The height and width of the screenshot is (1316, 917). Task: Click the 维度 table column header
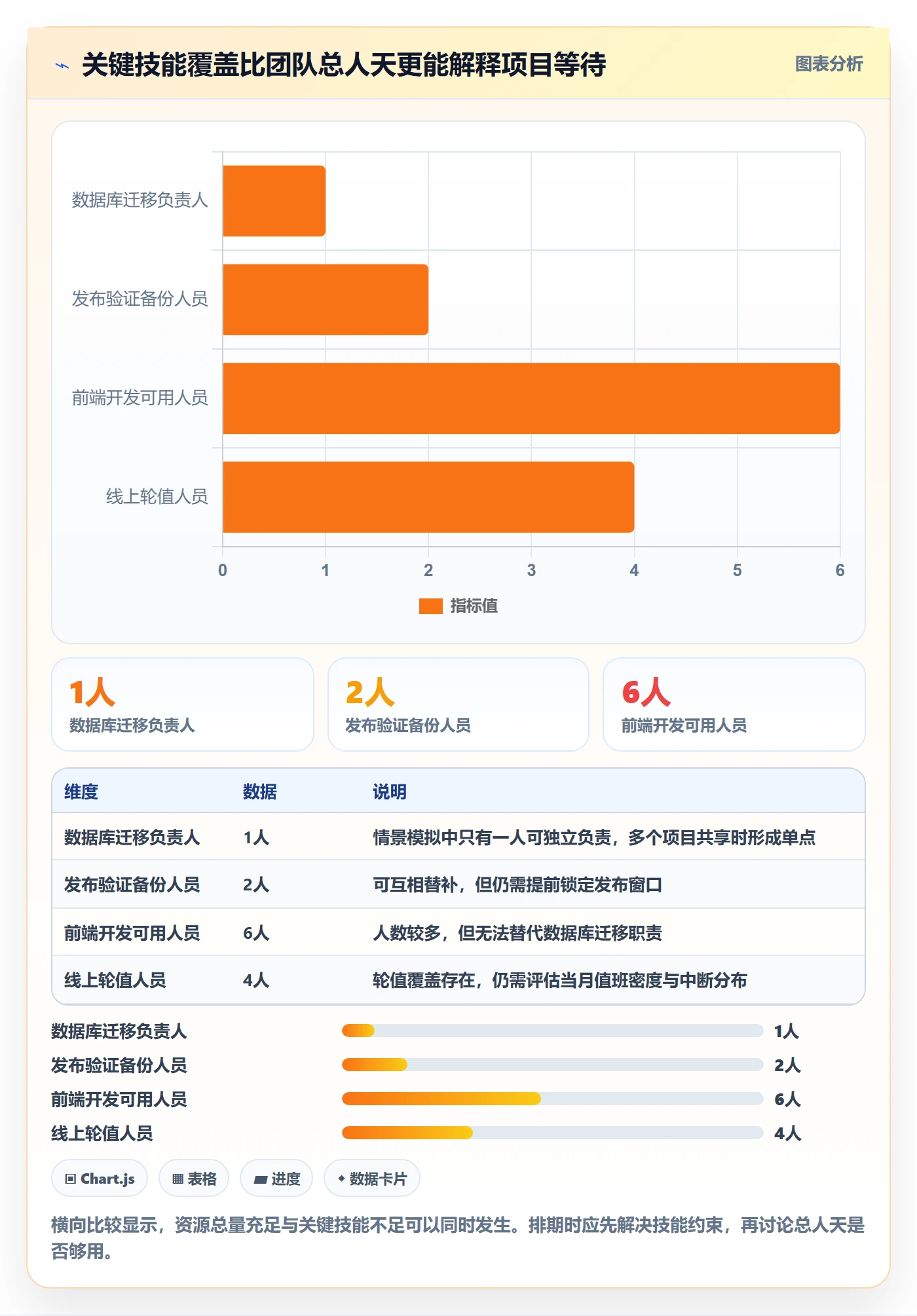pos(81,792)
